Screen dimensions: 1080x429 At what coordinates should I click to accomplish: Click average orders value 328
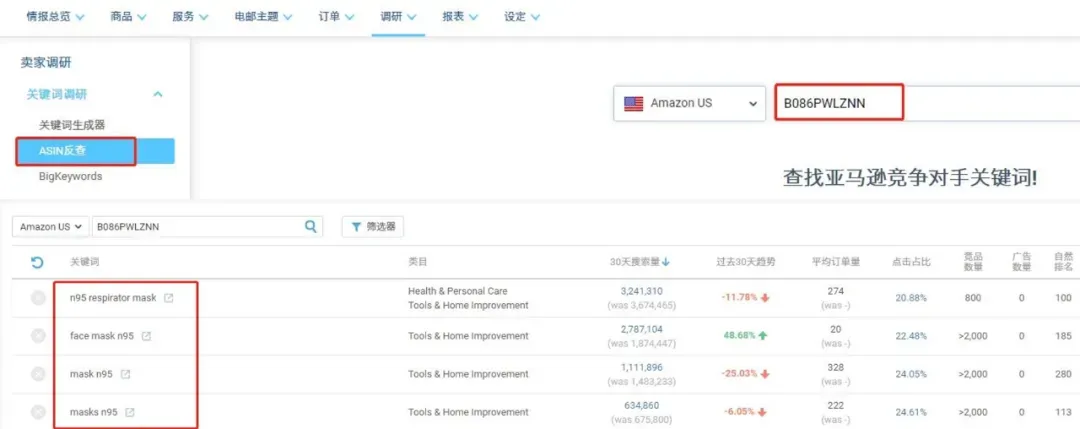click(835, 367)
